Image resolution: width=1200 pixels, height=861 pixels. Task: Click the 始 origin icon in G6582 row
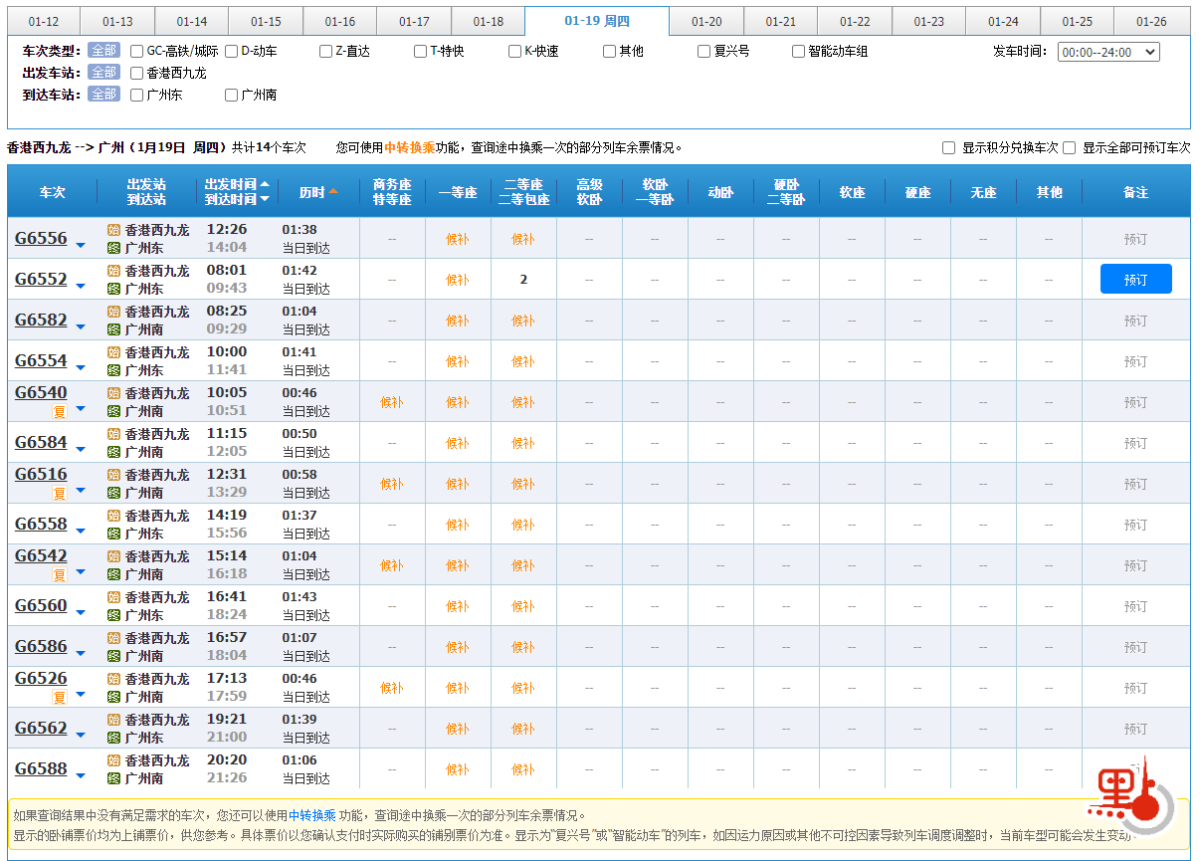114,312
